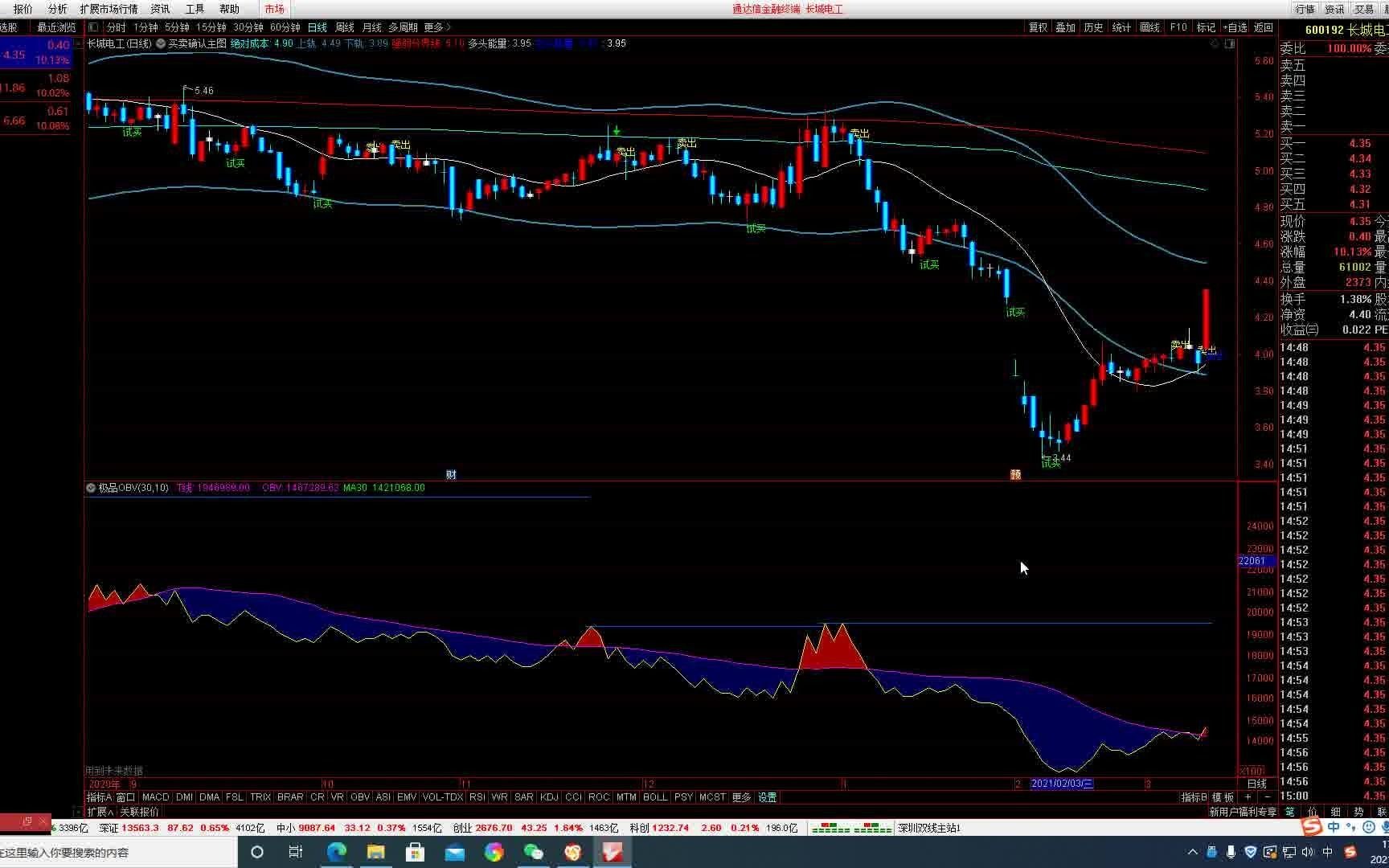Image resolution: width=1389 pixels, height=868 pixels.
Task: Open F10 company info
Action: coord(1178,27)
